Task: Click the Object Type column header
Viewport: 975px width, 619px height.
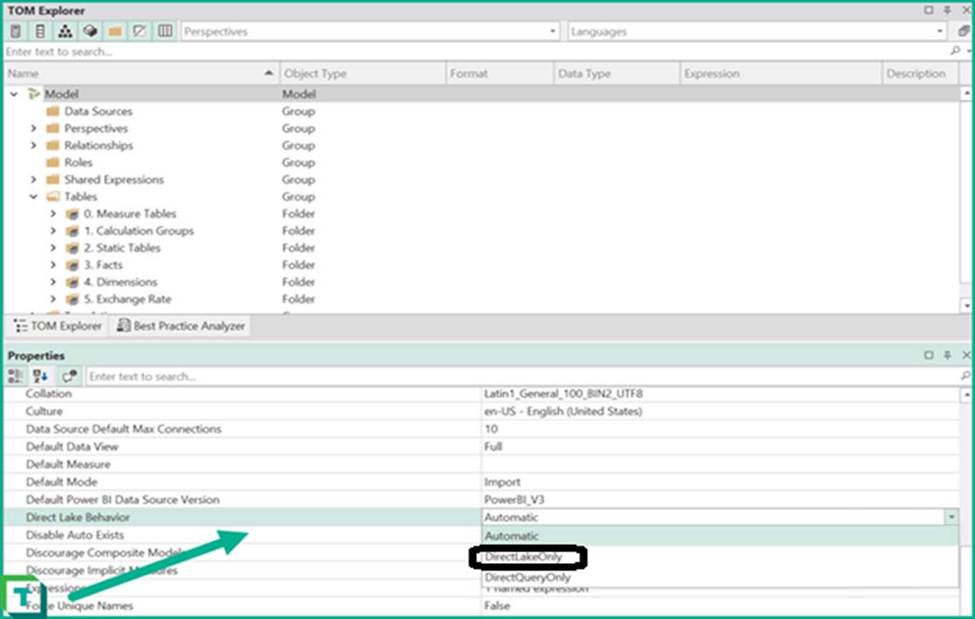Action: click(x=363, y=73)
